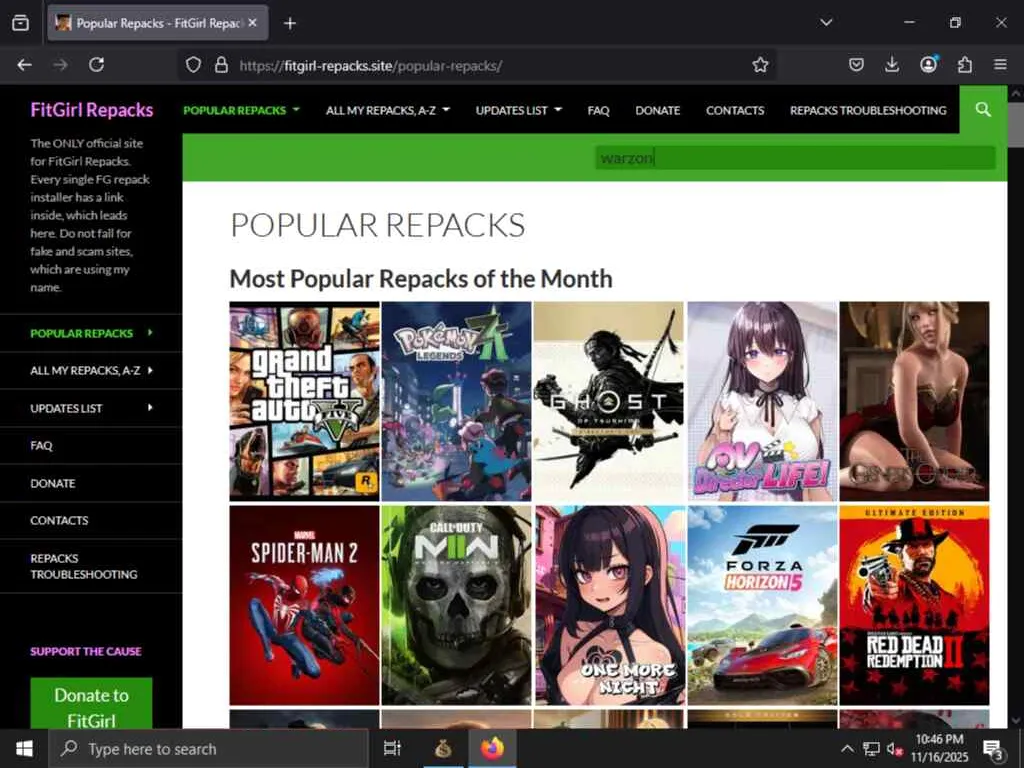This screenshot has width=1024, height=768.
Task: Click the Firefox forward arrow
Action: [61, 65]
